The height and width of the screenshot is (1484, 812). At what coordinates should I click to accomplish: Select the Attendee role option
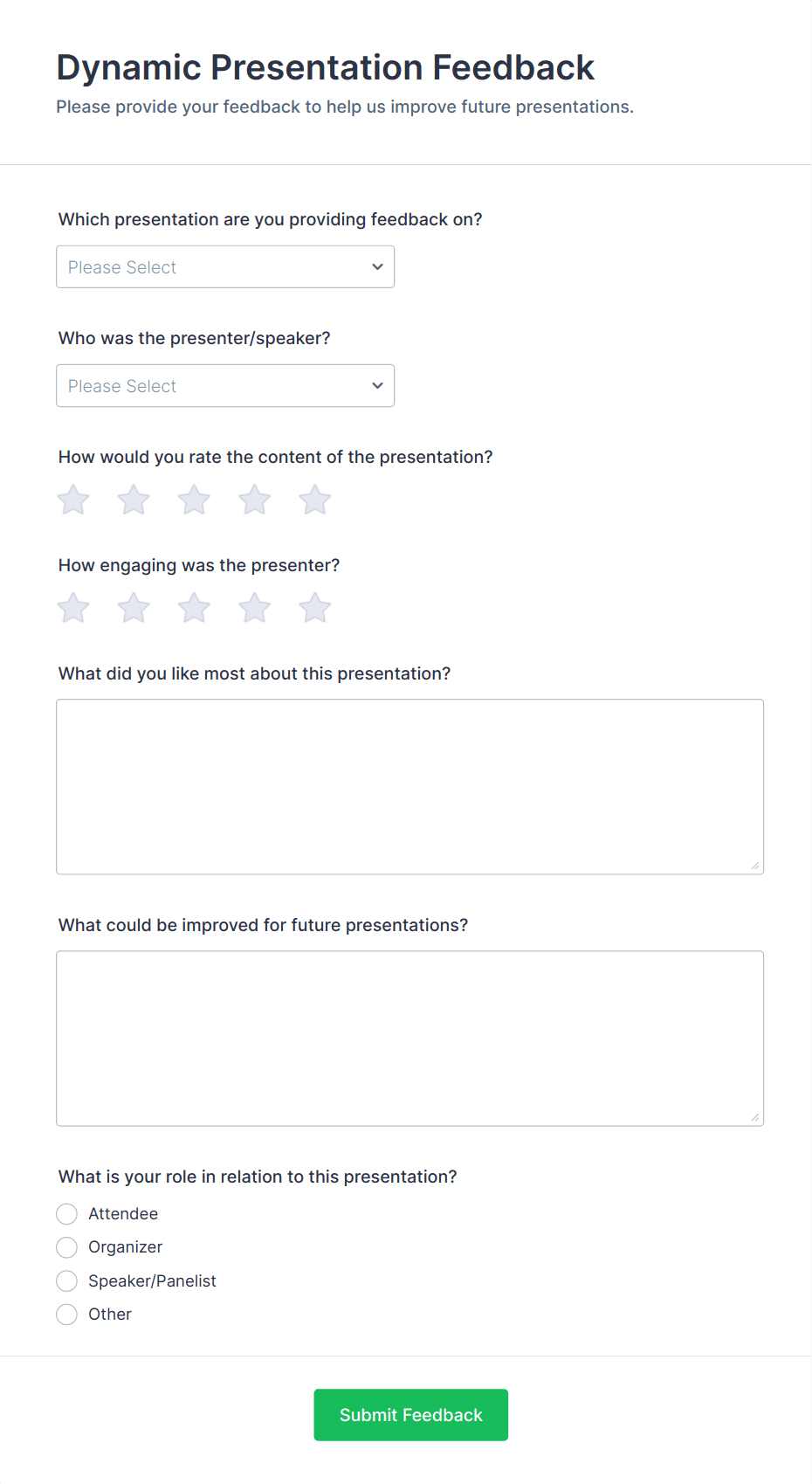pos(67,1214)
